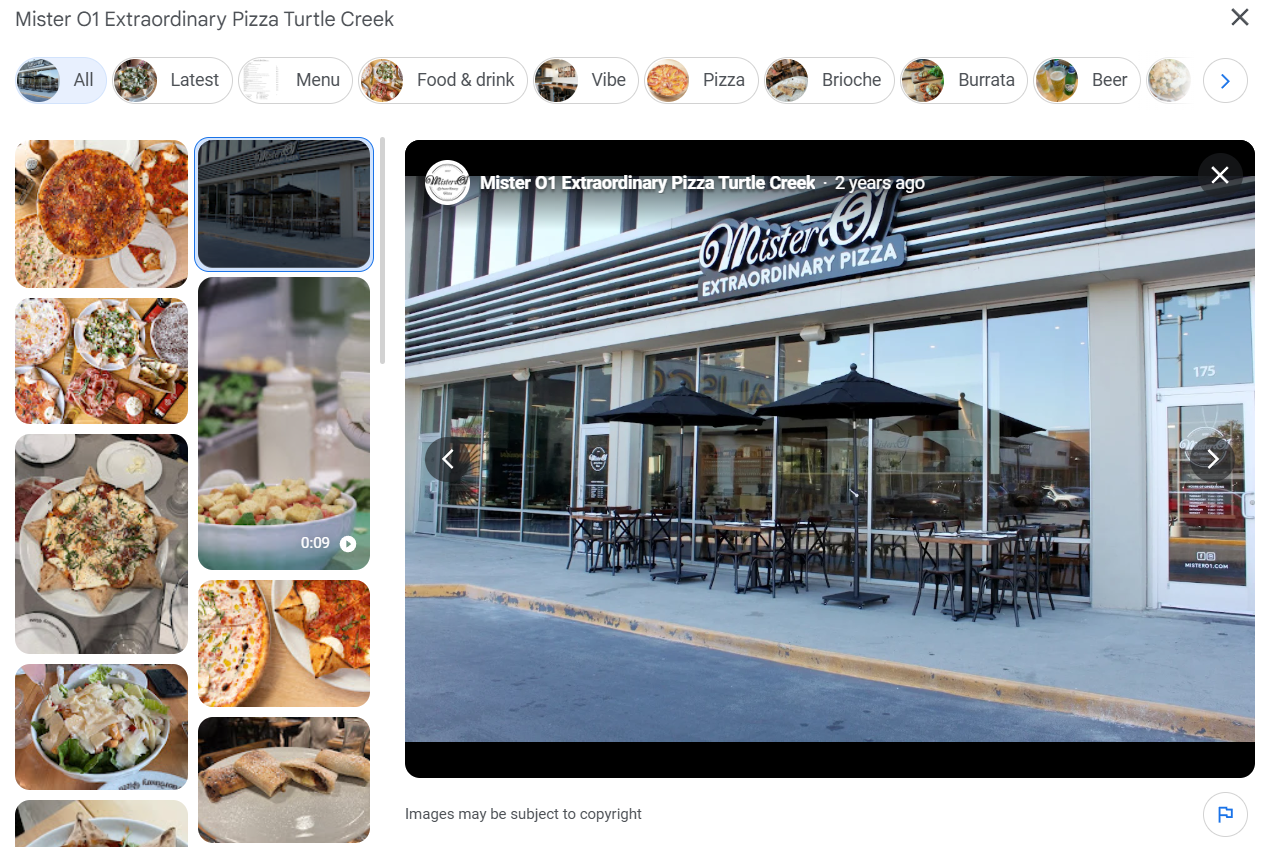1276x847 pixels.
Task: Open the Menu photos category
Action: [x=295, y=80]
